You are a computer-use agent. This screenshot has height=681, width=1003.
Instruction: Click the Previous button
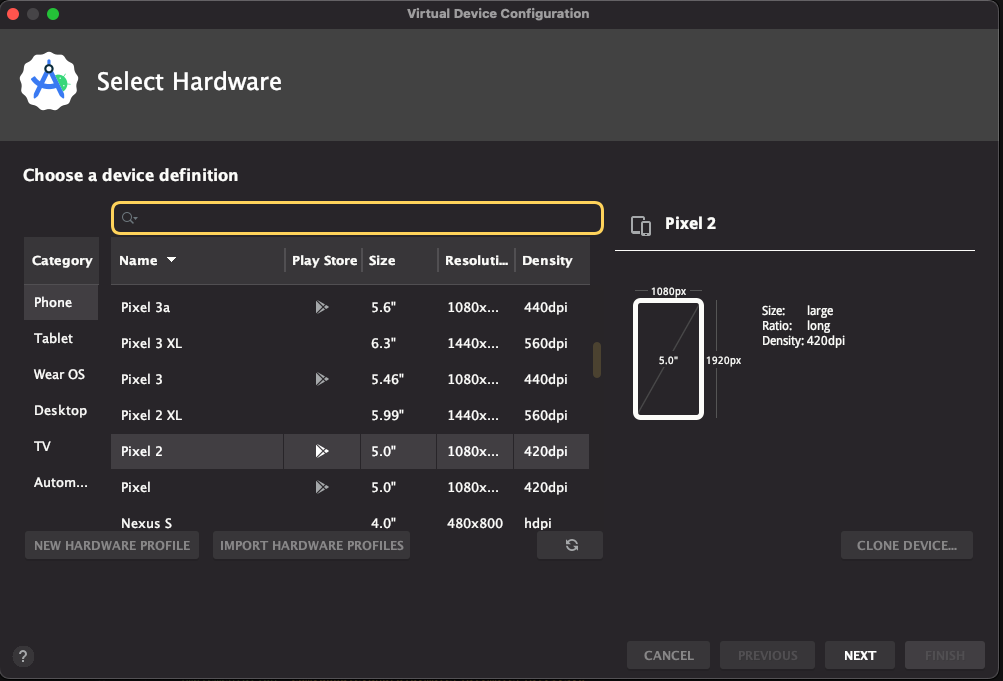click(x=768, y=655)
